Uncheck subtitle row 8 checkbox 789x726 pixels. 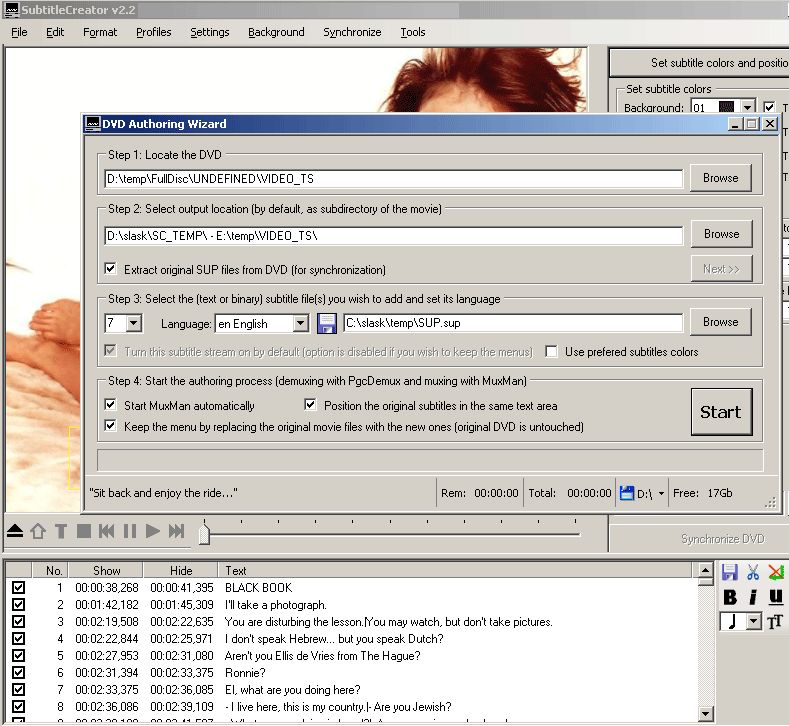pyautogui.click(x=19, y=706)
